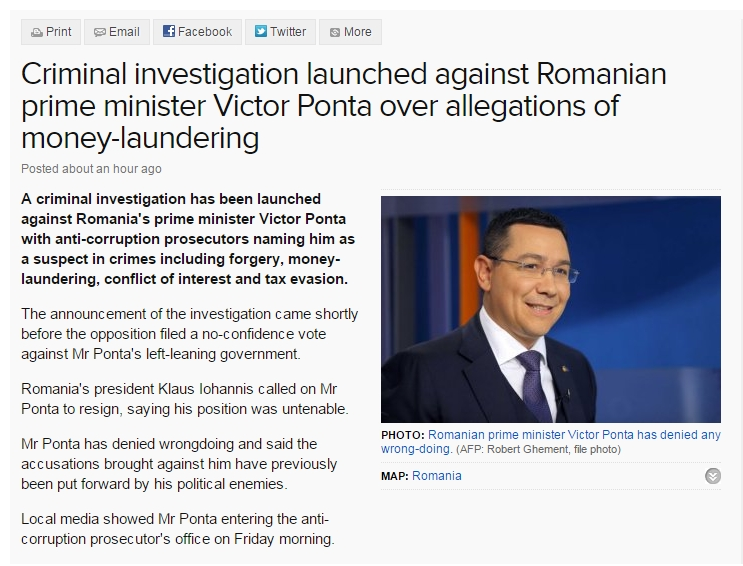Click the paragraph starting with "Local media"

178,530
